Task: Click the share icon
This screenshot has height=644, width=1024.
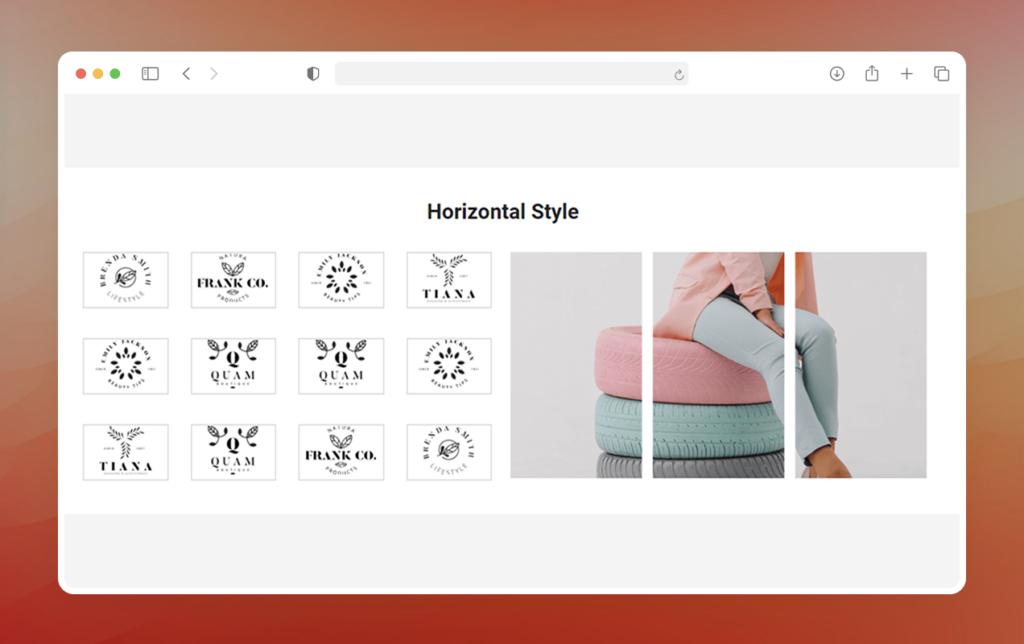Action: coord(872,73)
